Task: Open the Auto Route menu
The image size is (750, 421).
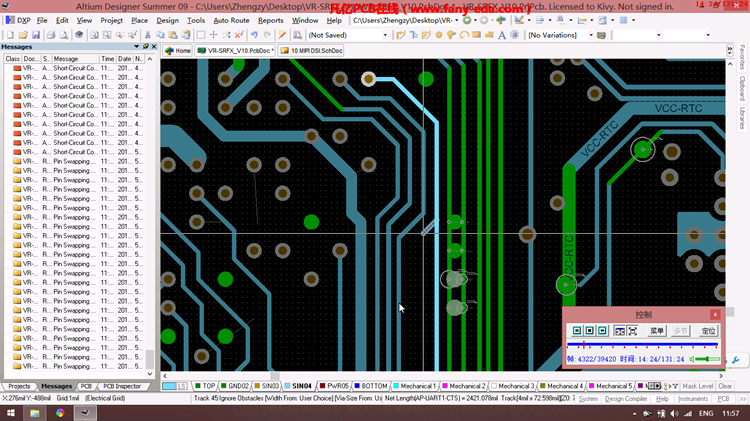Action: (232, 20)
